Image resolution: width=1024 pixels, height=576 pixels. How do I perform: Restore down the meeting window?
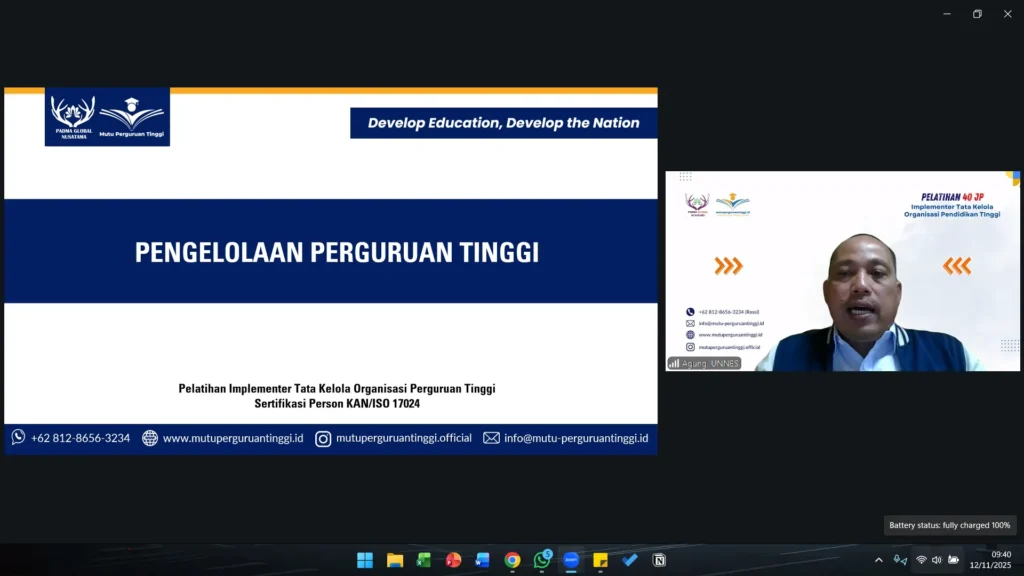[x=977, y=14]
